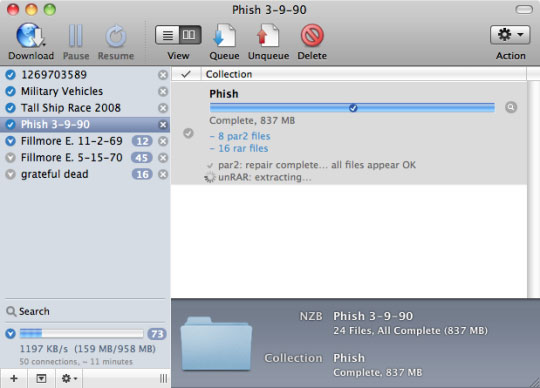Click the overall download progress bar
Viewport: 540px width, 388px height.
point(82,333)
